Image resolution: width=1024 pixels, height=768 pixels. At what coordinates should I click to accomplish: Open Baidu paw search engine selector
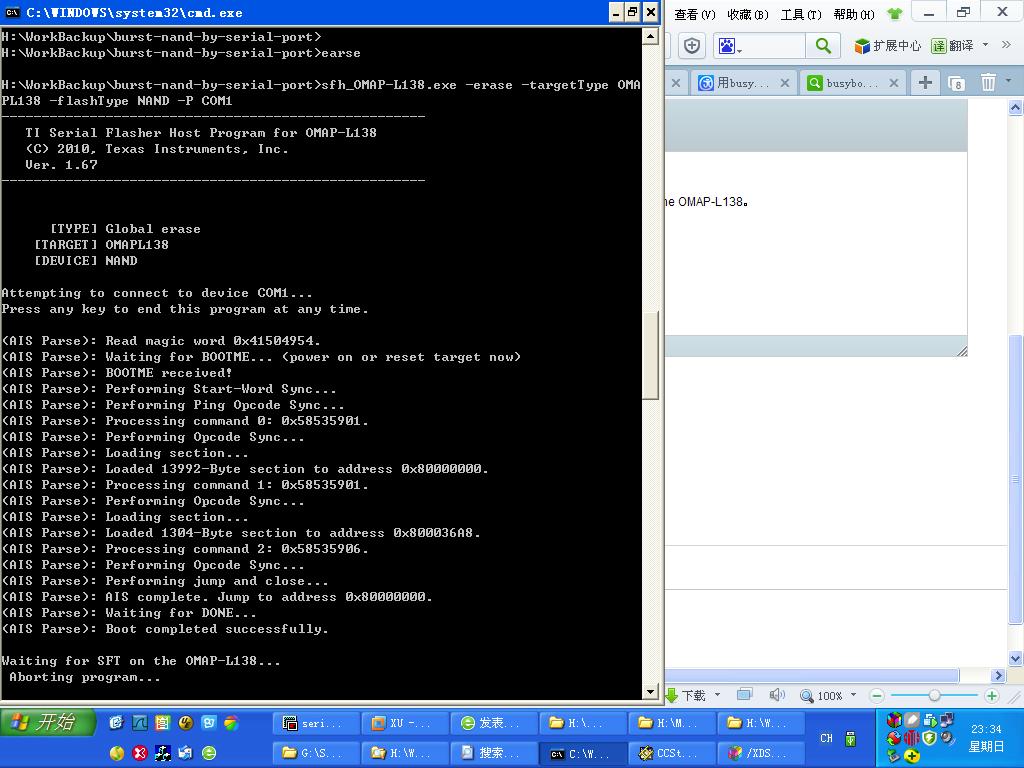pyautogui.click(x=729, y=46)
